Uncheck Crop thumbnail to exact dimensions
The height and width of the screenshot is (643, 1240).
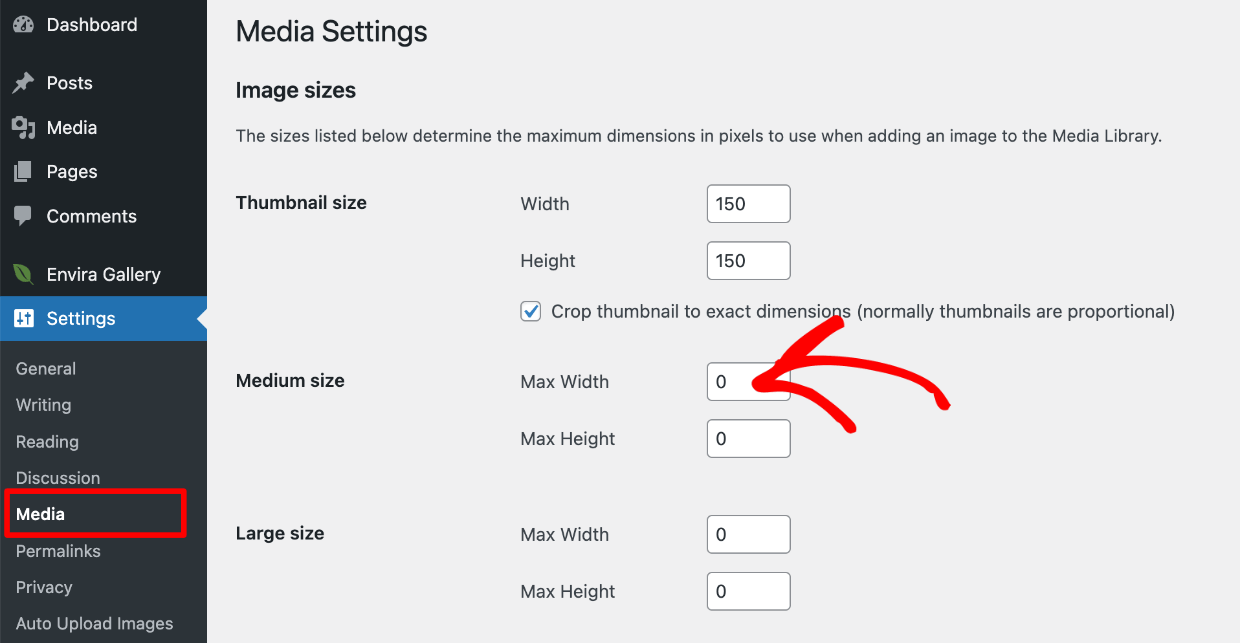pos(530,311)
